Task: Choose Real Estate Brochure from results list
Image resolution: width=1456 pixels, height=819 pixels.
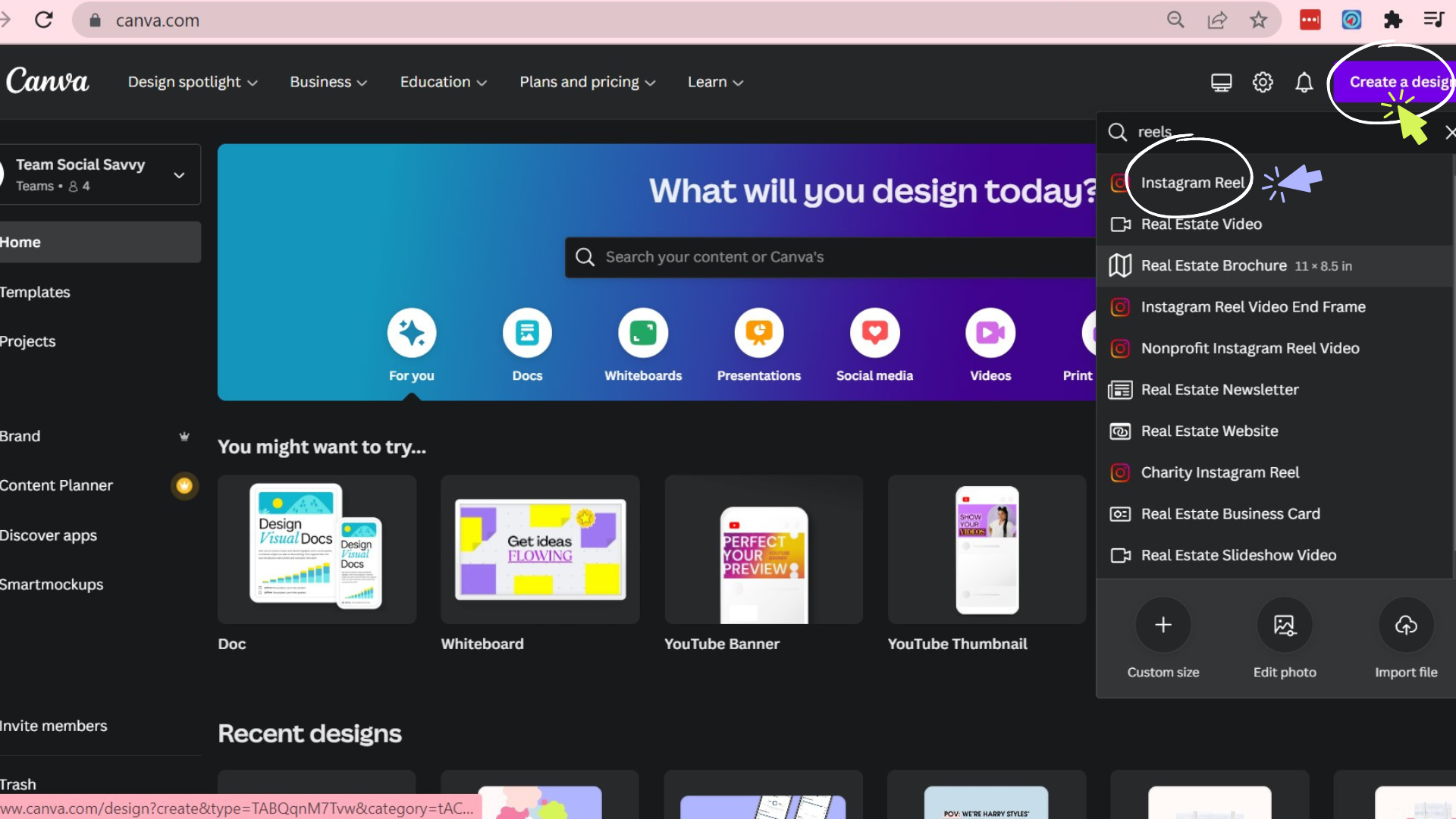Action: coord(1213,265)
